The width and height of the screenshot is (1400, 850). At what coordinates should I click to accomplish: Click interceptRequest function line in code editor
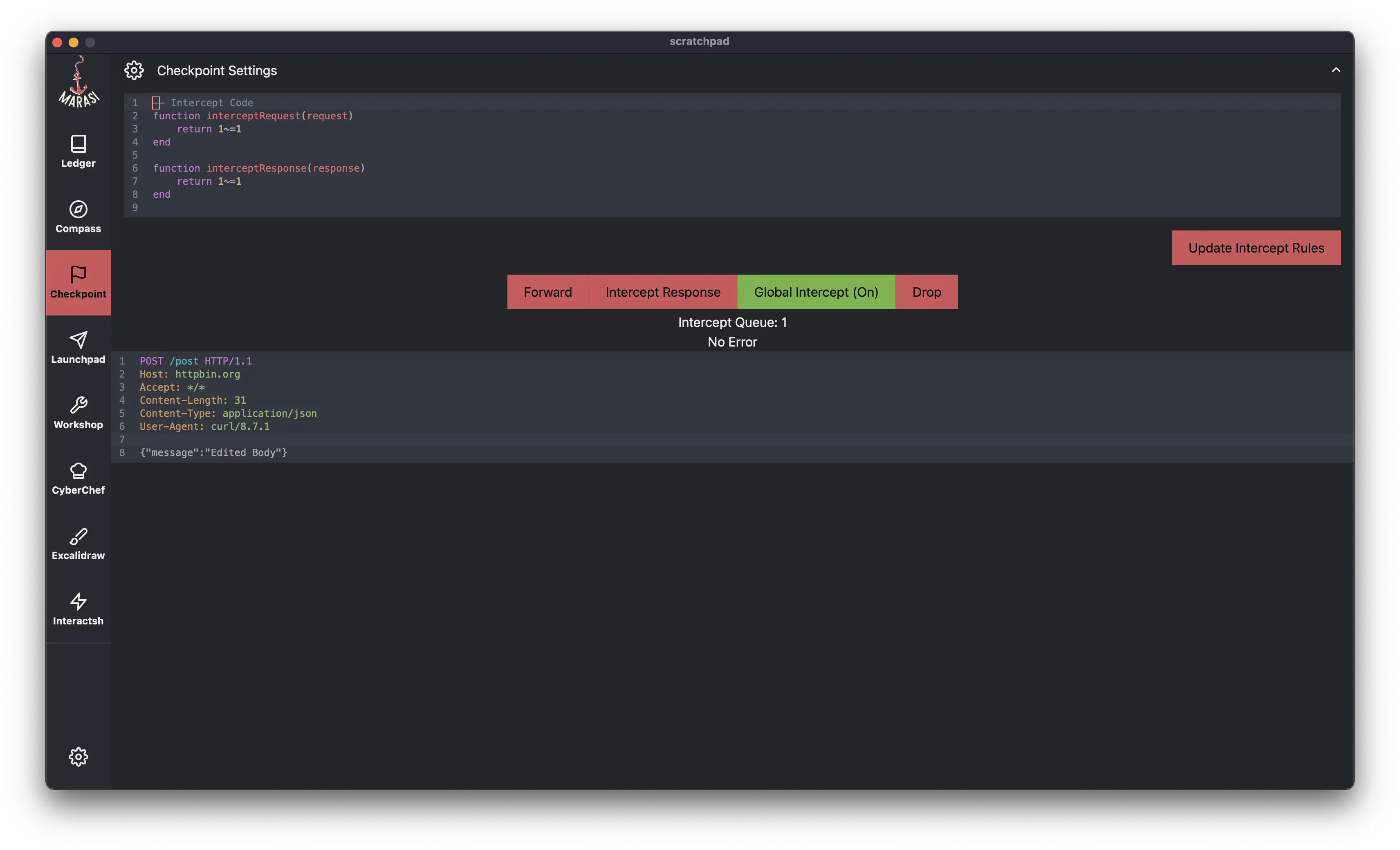coord(253,116)
